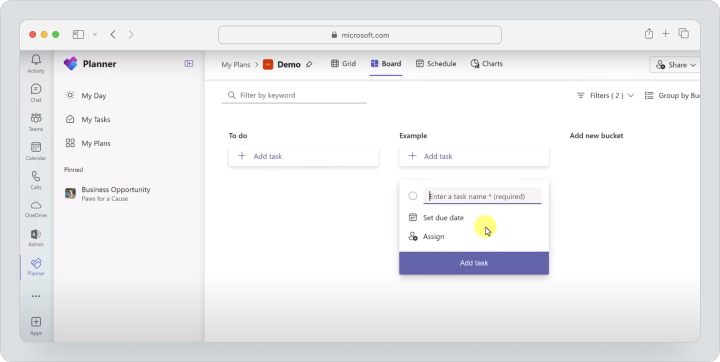Open the Share dropdown
720x362 pixels.
(x=675, y=65)
